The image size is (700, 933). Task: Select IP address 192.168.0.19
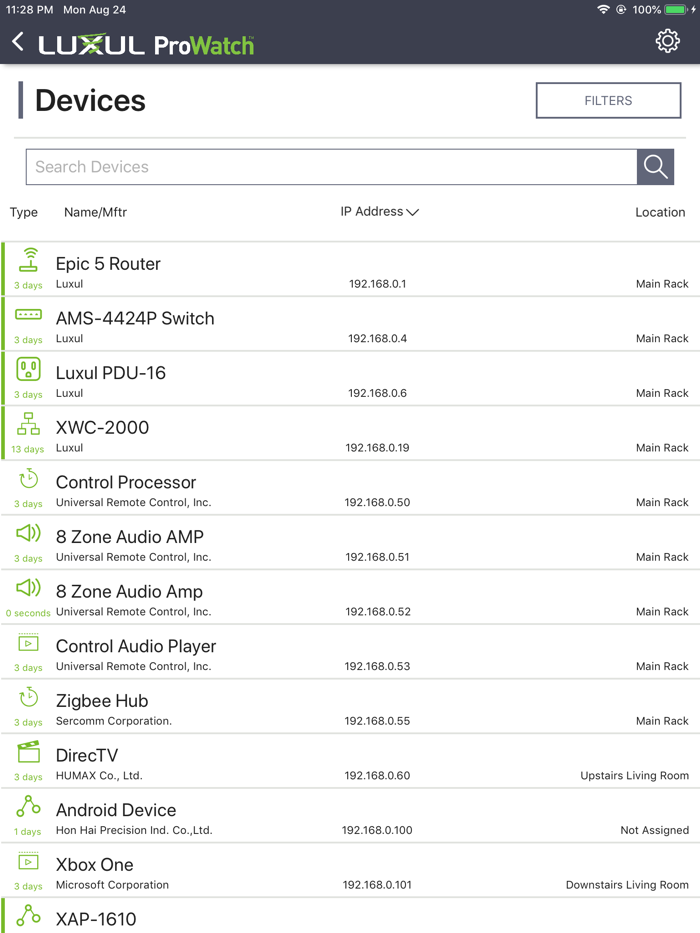(377, 448)
